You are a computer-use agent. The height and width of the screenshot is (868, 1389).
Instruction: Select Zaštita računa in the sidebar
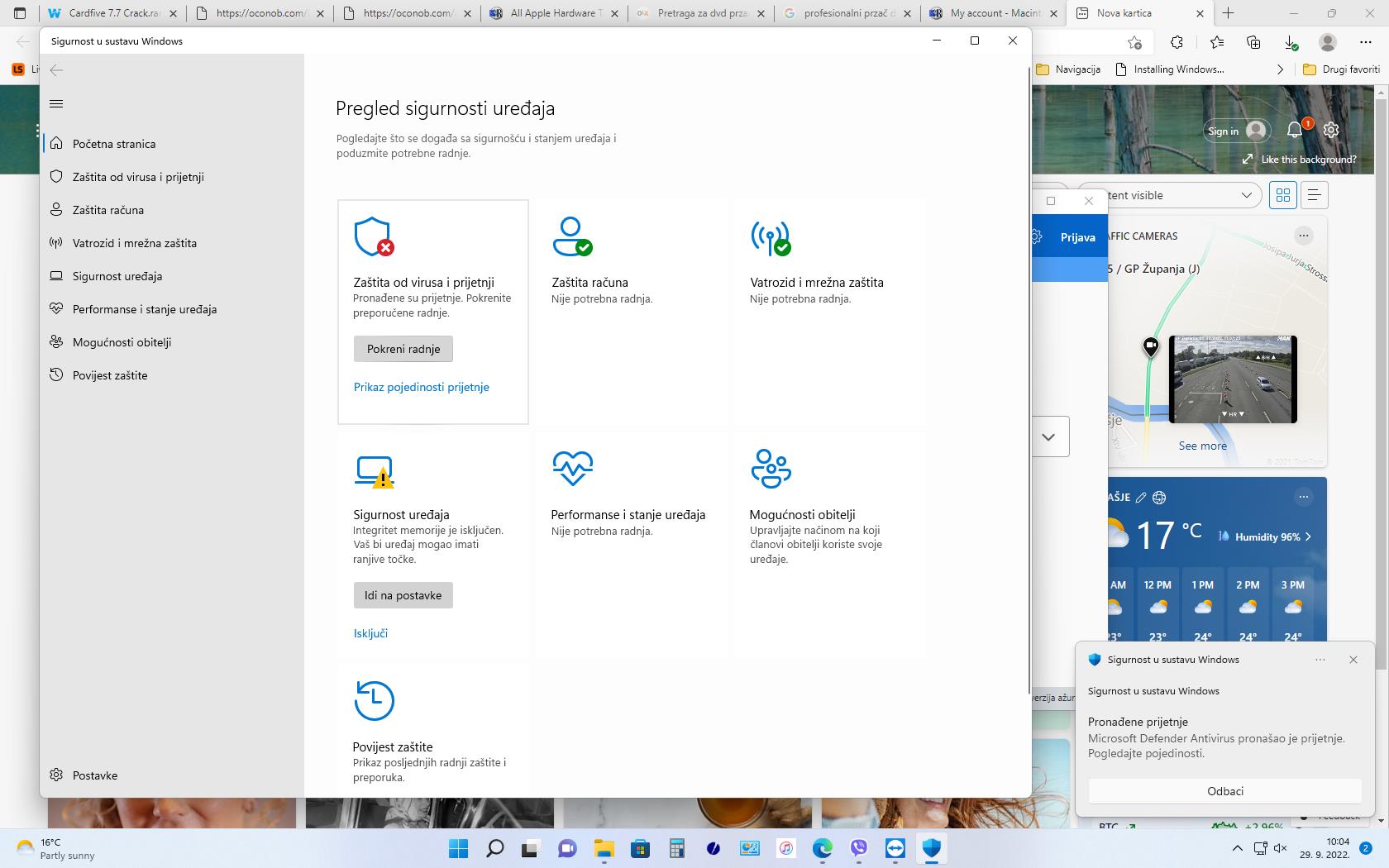point(108,210)
